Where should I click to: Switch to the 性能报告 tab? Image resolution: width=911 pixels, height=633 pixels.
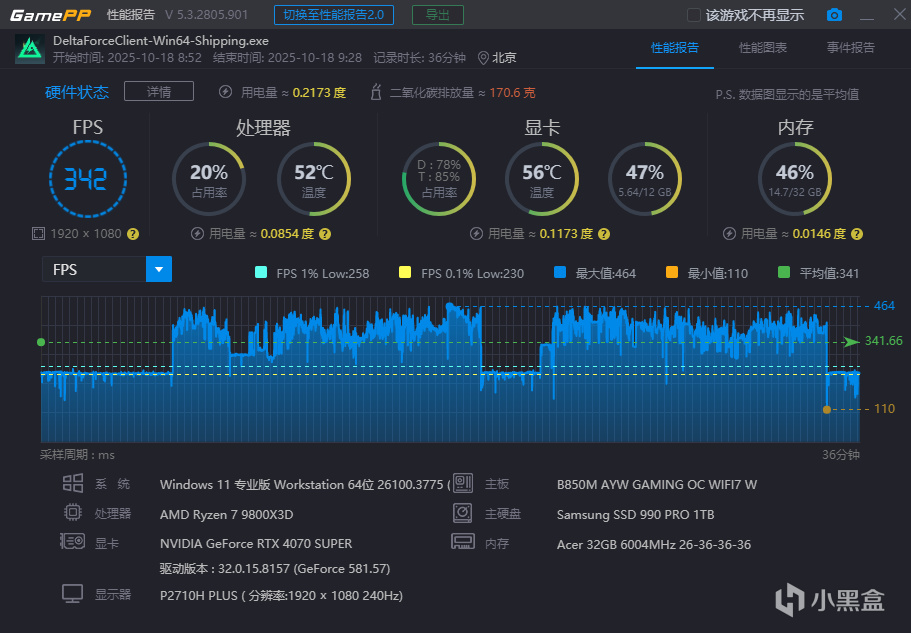(675, 48)
